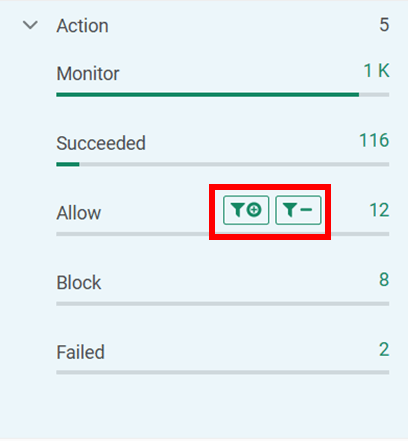This screenshot has width=408, height=441.
Task: Click the Block count 8
Action: point(384,279)
